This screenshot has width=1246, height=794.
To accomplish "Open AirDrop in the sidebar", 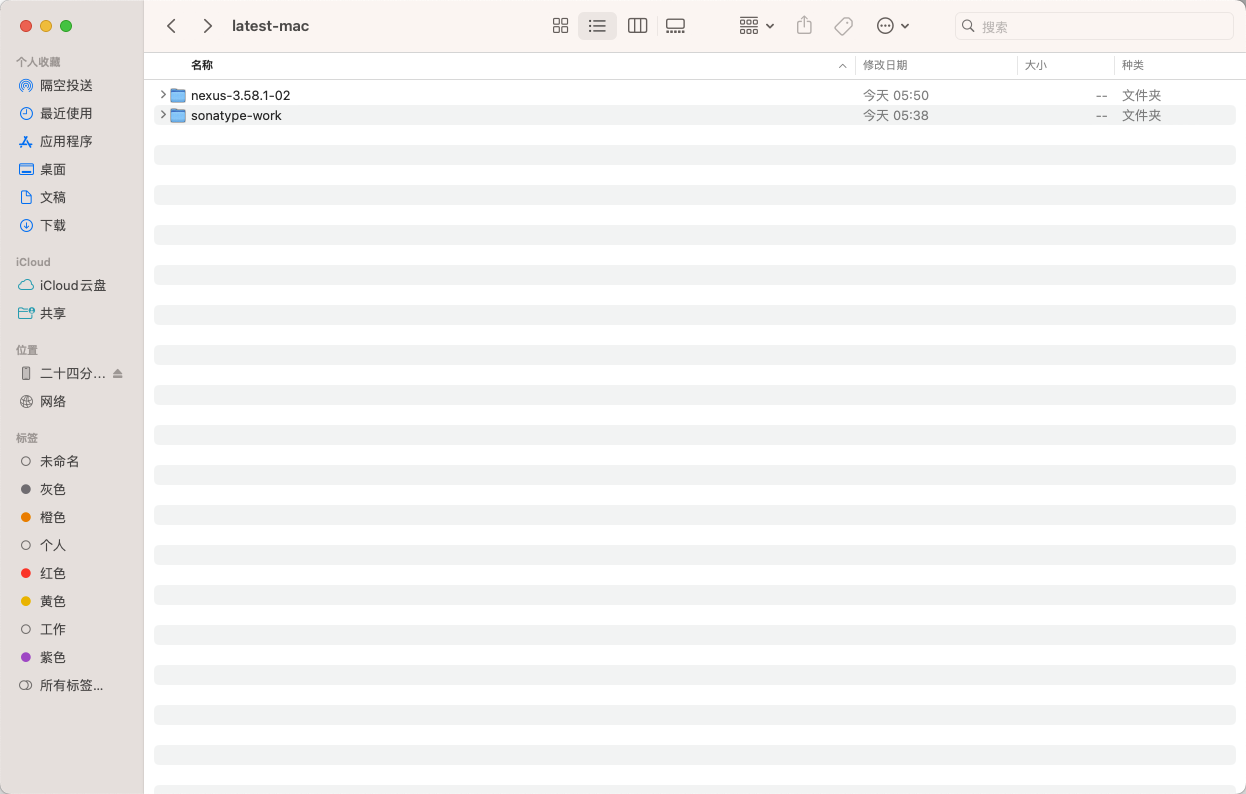I will pyautogui.click(x=66, y=86).
